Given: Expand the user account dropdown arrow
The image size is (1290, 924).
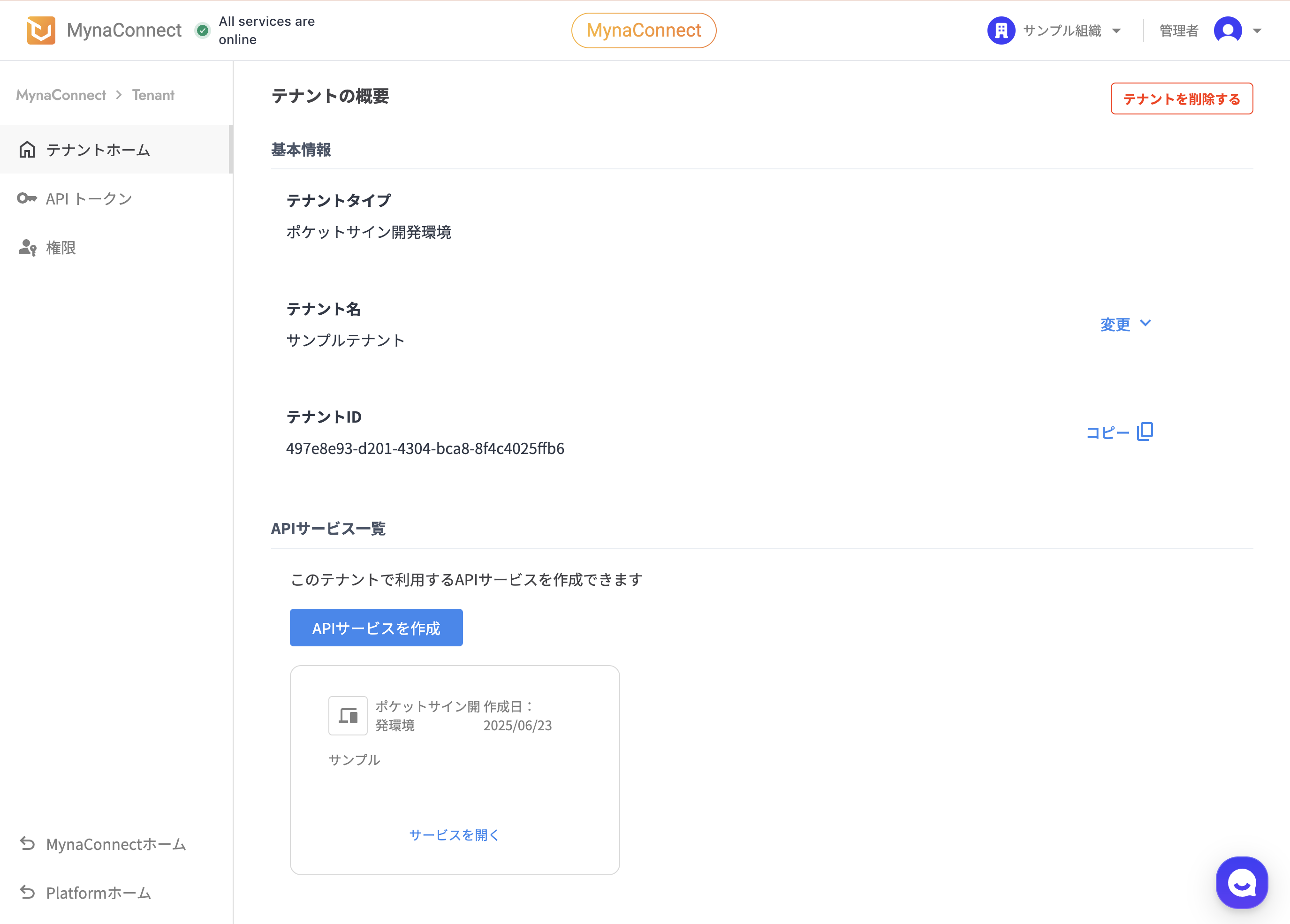Looking at the screenshot, I should (1257, 30).
